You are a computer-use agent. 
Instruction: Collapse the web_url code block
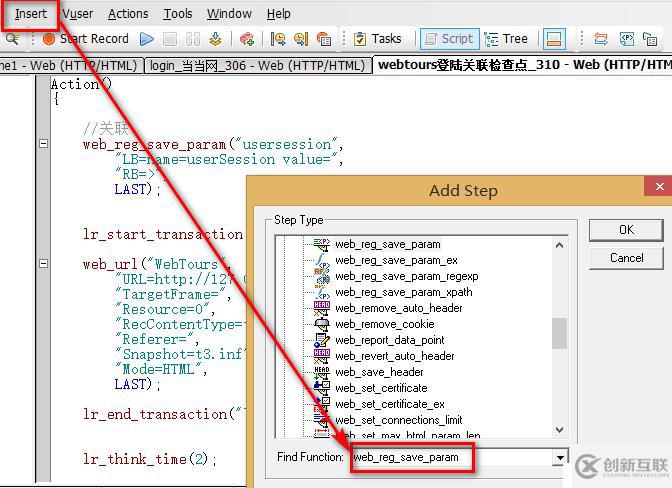(43, 264)
